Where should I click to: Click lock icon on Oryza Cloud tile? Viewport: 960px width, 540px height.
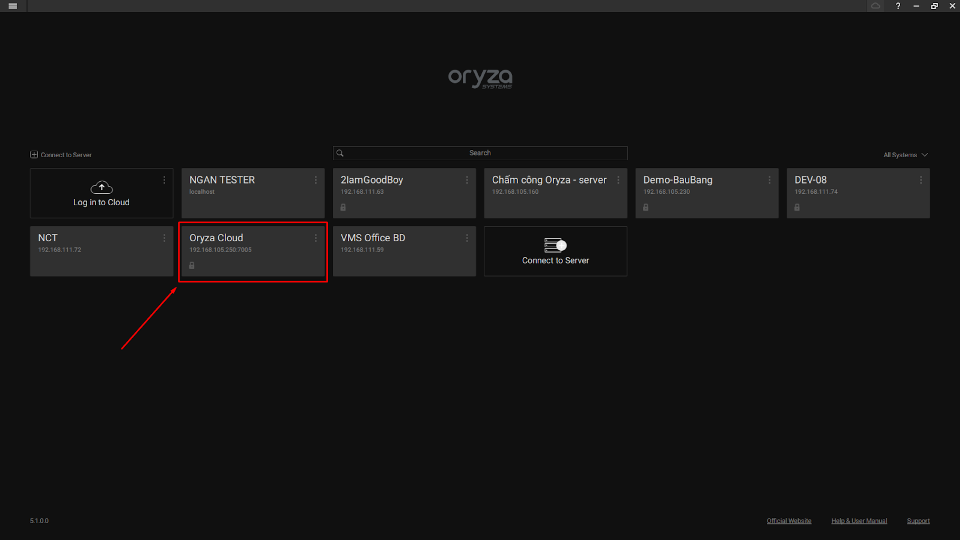pyautogui.click(x=192, y=266)
